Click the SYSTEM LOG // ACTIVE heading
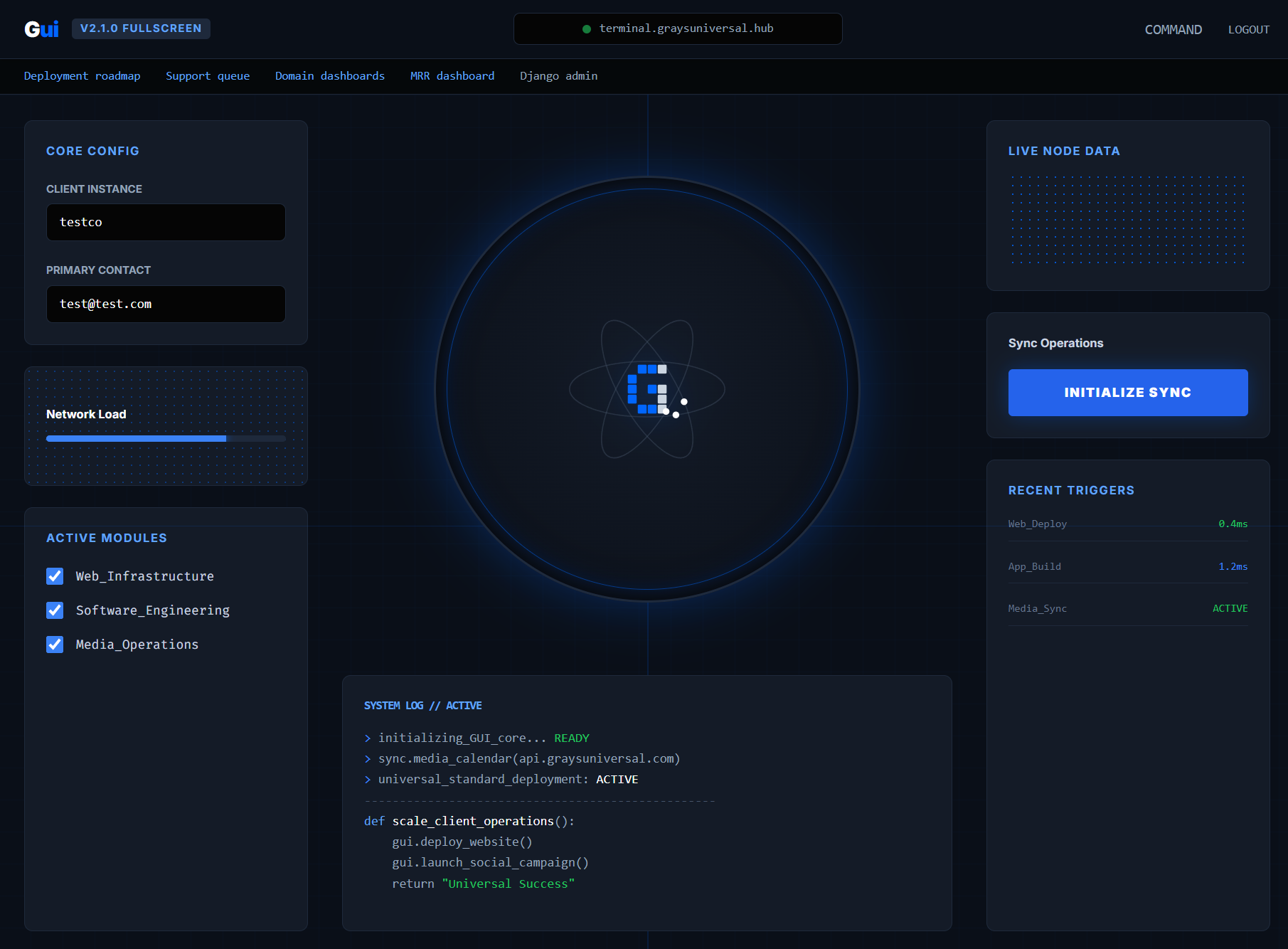The image size is (1288, 949). [423, 706]
